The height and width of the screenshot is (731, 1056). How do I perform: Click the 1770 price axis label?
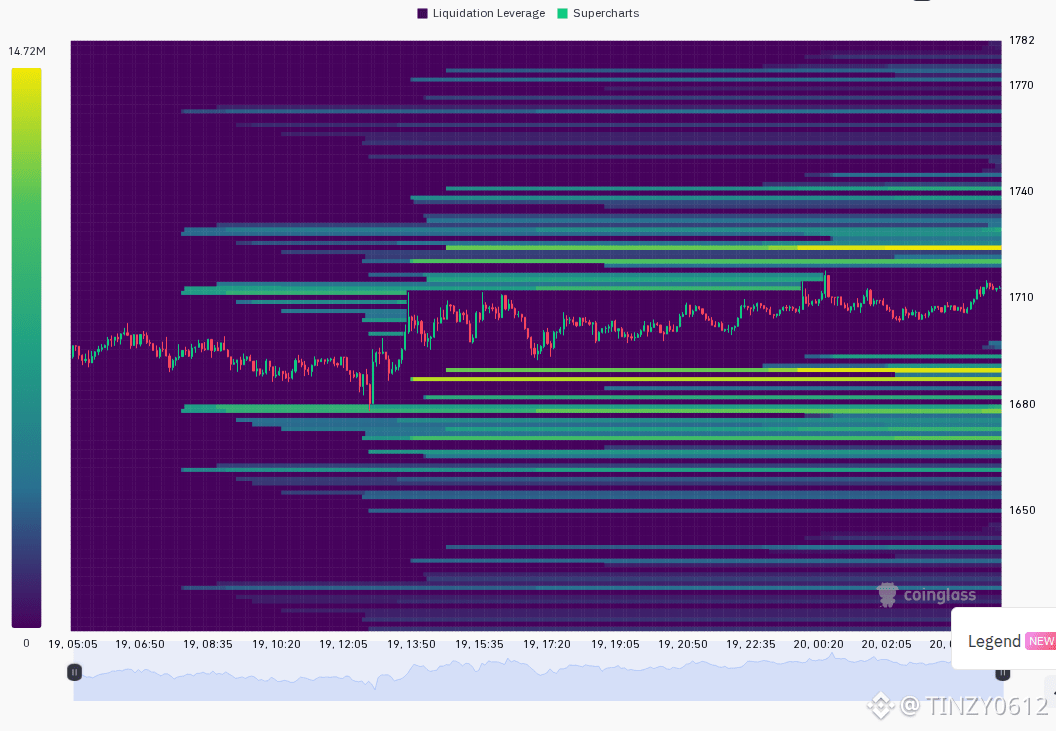pos(1021,86)
